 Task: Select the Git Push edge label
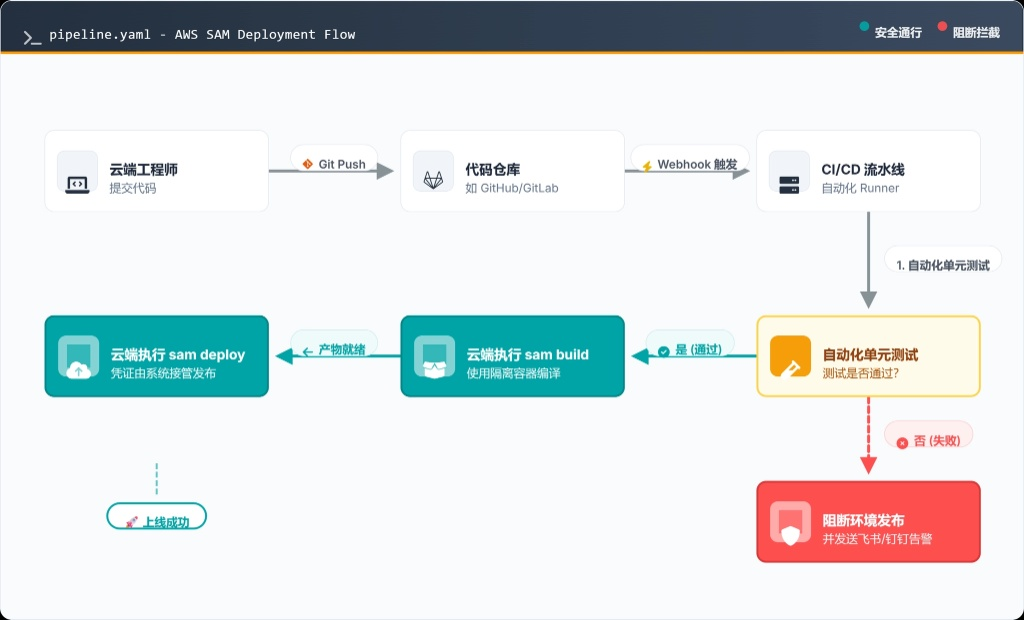pos(334,163)
